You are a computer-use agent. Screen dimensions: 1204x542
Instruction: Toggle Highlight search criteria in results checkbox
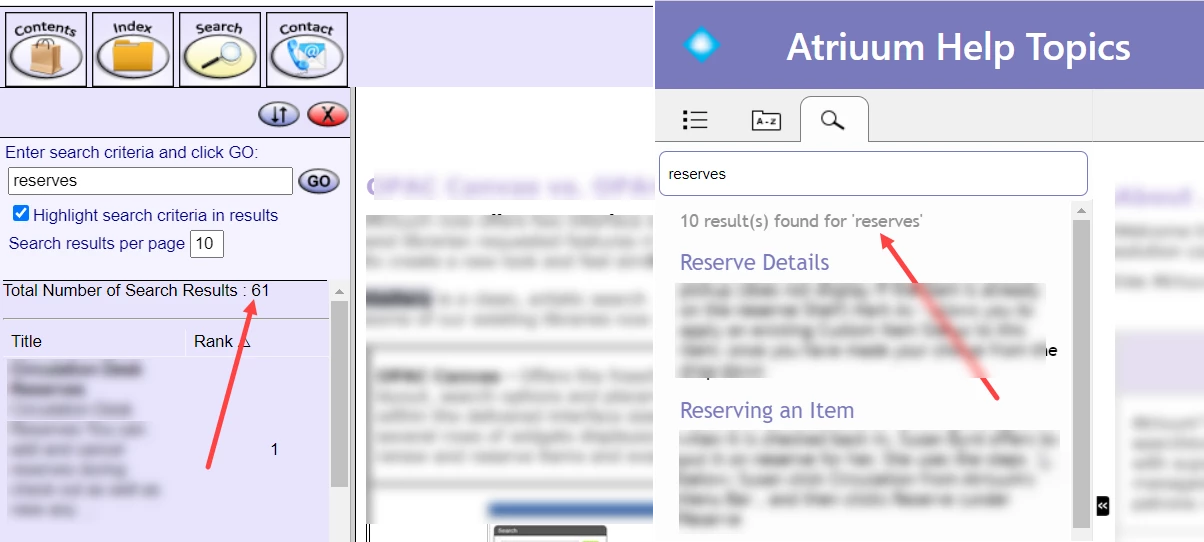pos(21,214)
